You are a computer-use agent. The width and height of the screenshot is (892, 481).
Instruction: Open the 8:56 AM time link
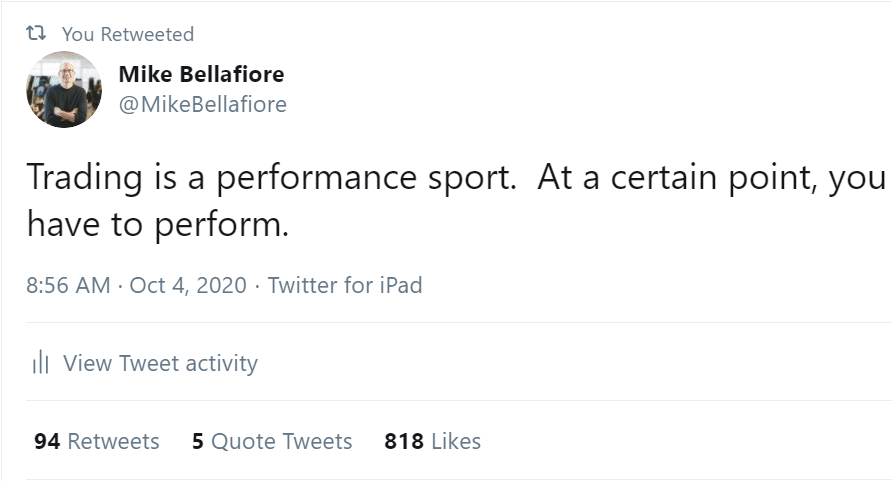[68, 285]
